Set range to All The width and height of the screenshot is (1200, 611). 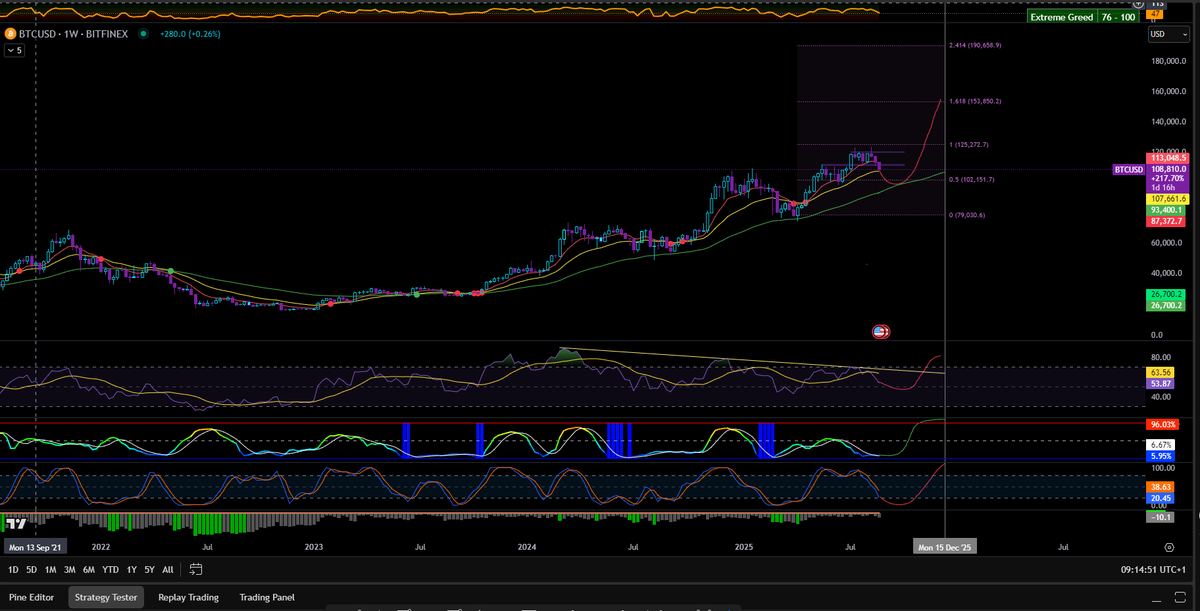168,569
